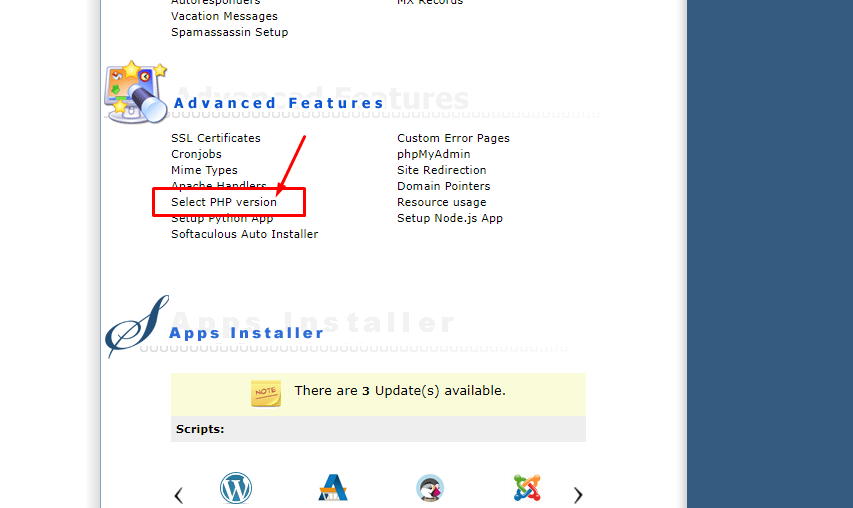
Task: Open Setup Python App
Action: click(x=222, y=218)
